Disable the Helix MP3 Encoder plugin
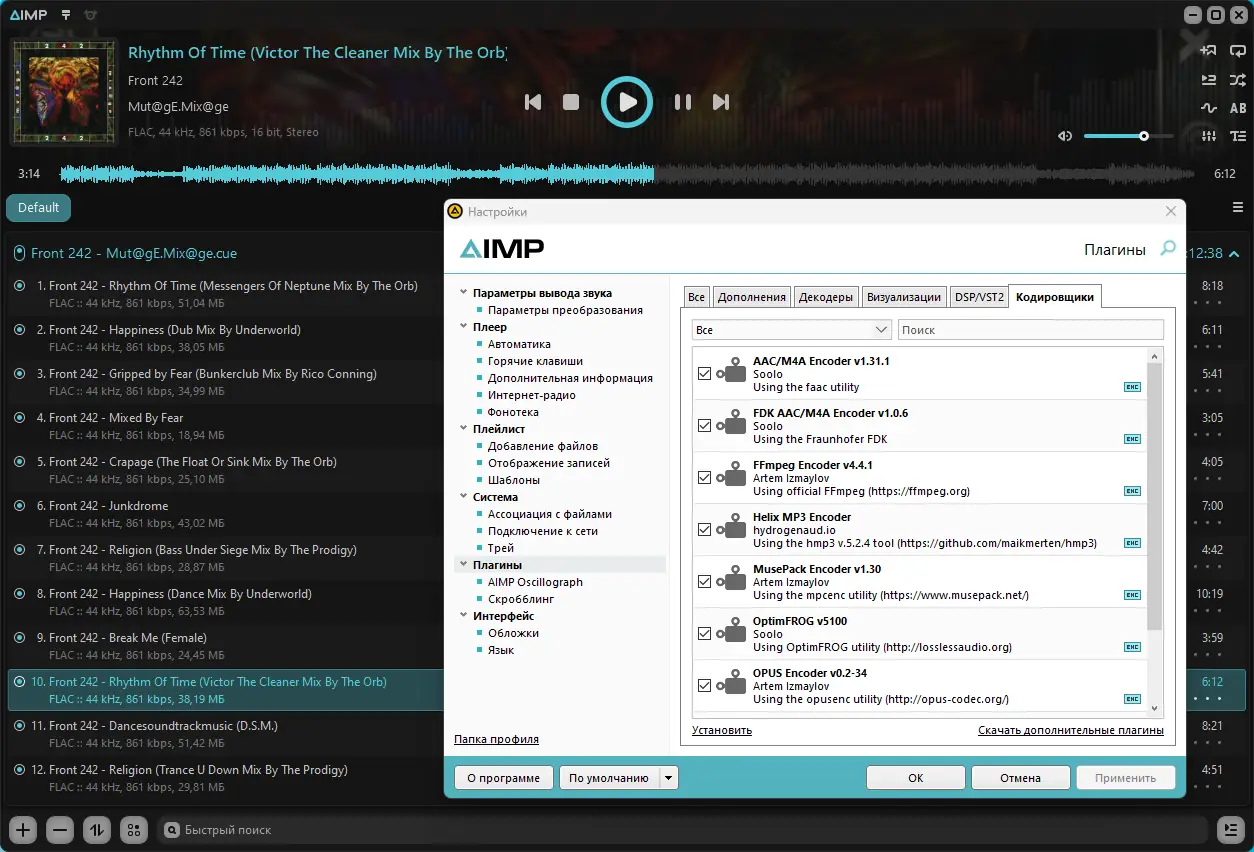1254x852 pixels. coord(704,529)
